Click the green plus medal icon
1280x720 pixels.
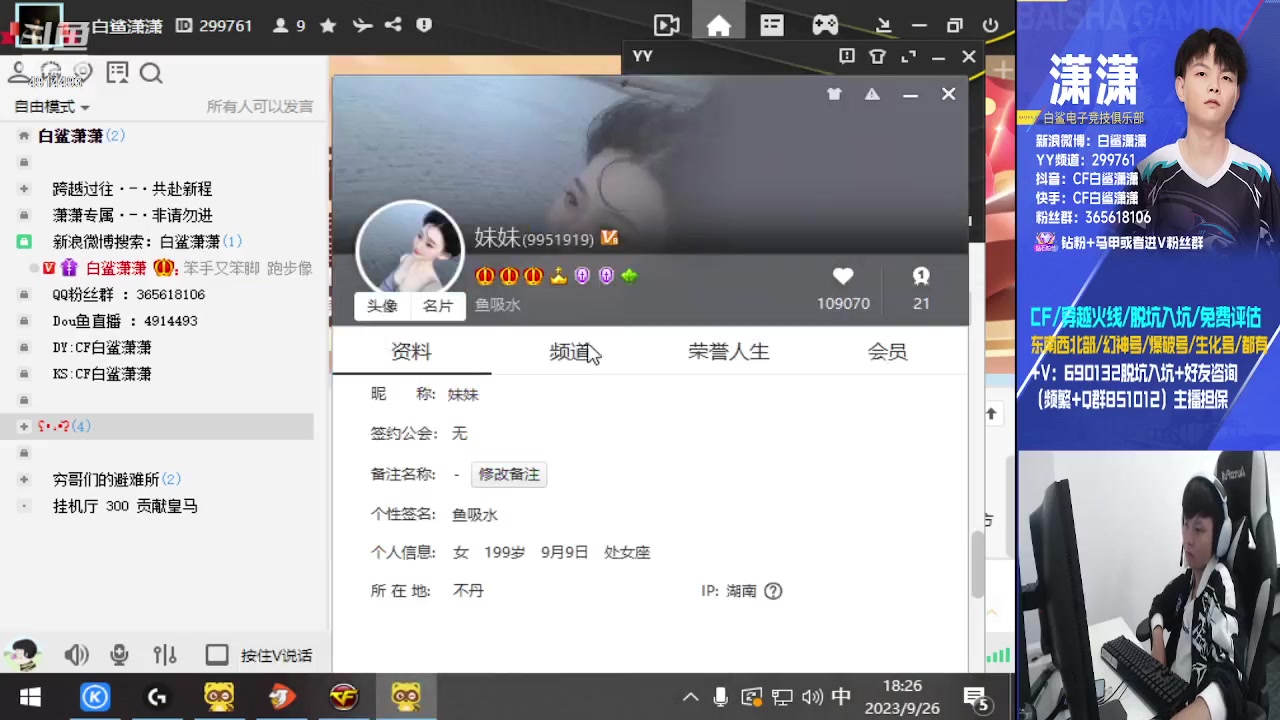629,275
